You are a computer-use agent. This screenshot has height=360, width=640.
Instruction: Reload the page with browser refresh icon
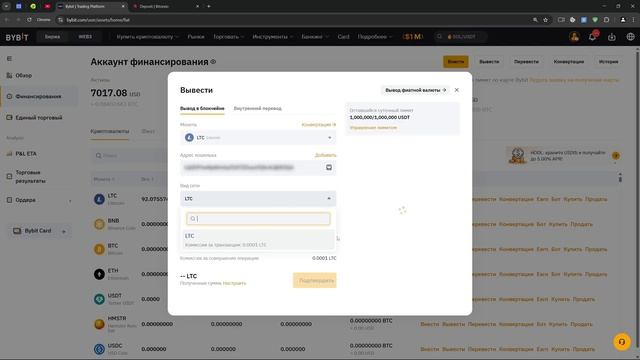[29, 20]
